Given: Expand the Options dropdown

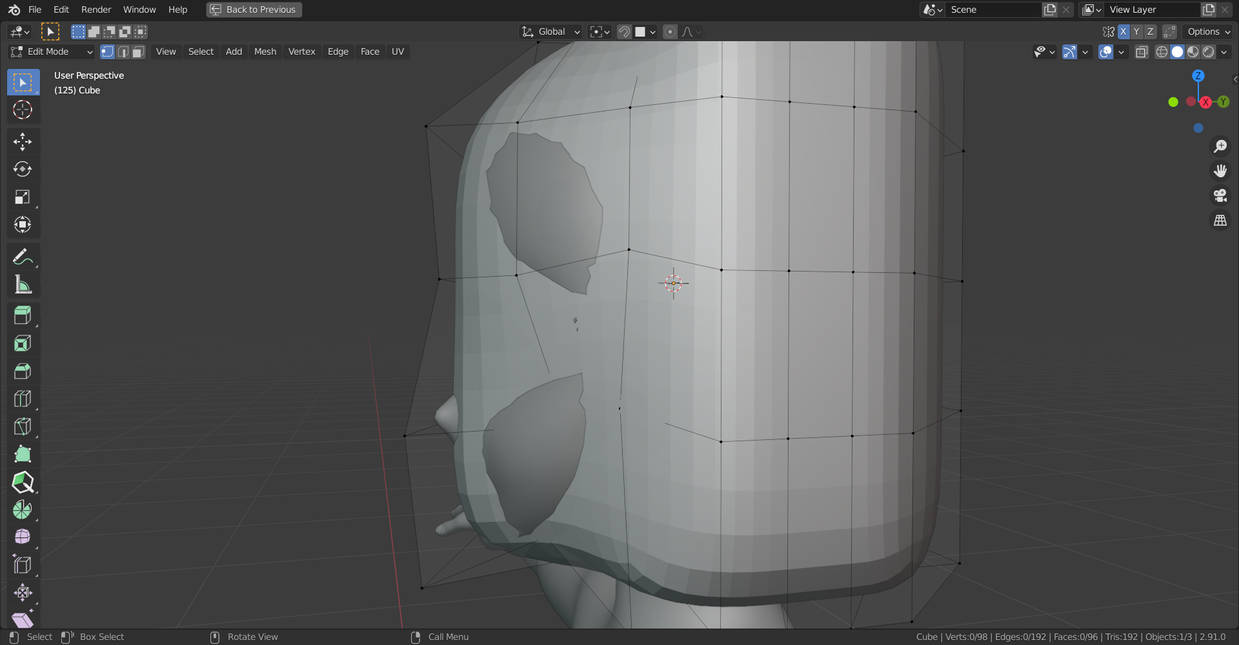Looking at the screenshot, I should (x=1208, y=32).
